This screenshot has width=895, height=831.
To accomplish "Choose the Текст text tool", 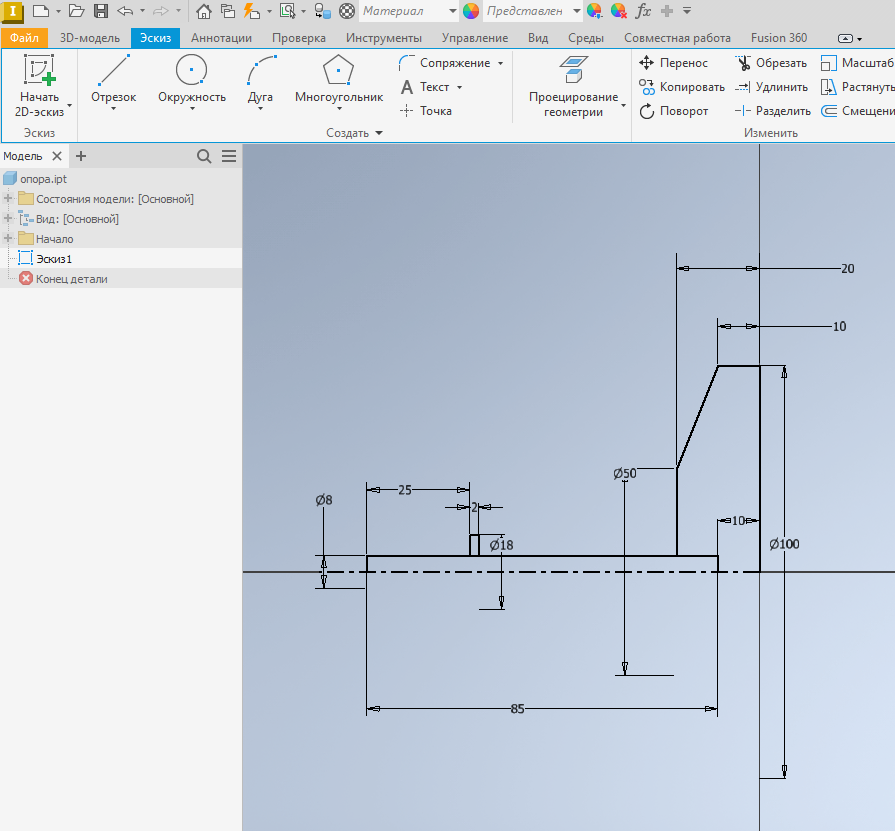I will click(x=425, y=87).
